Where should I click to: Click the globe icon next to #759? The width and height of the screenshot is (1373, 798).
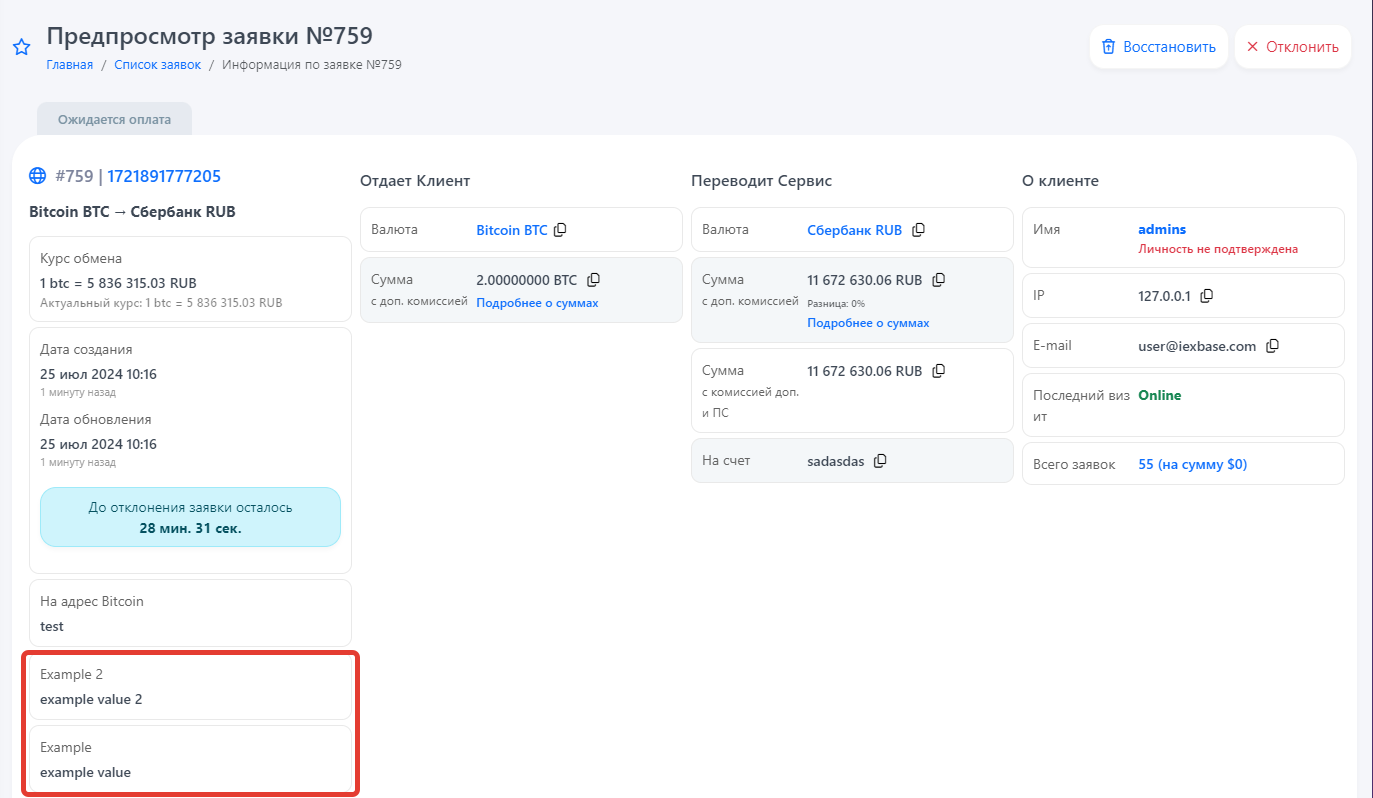pyautogui.click(x=38, y=176)
